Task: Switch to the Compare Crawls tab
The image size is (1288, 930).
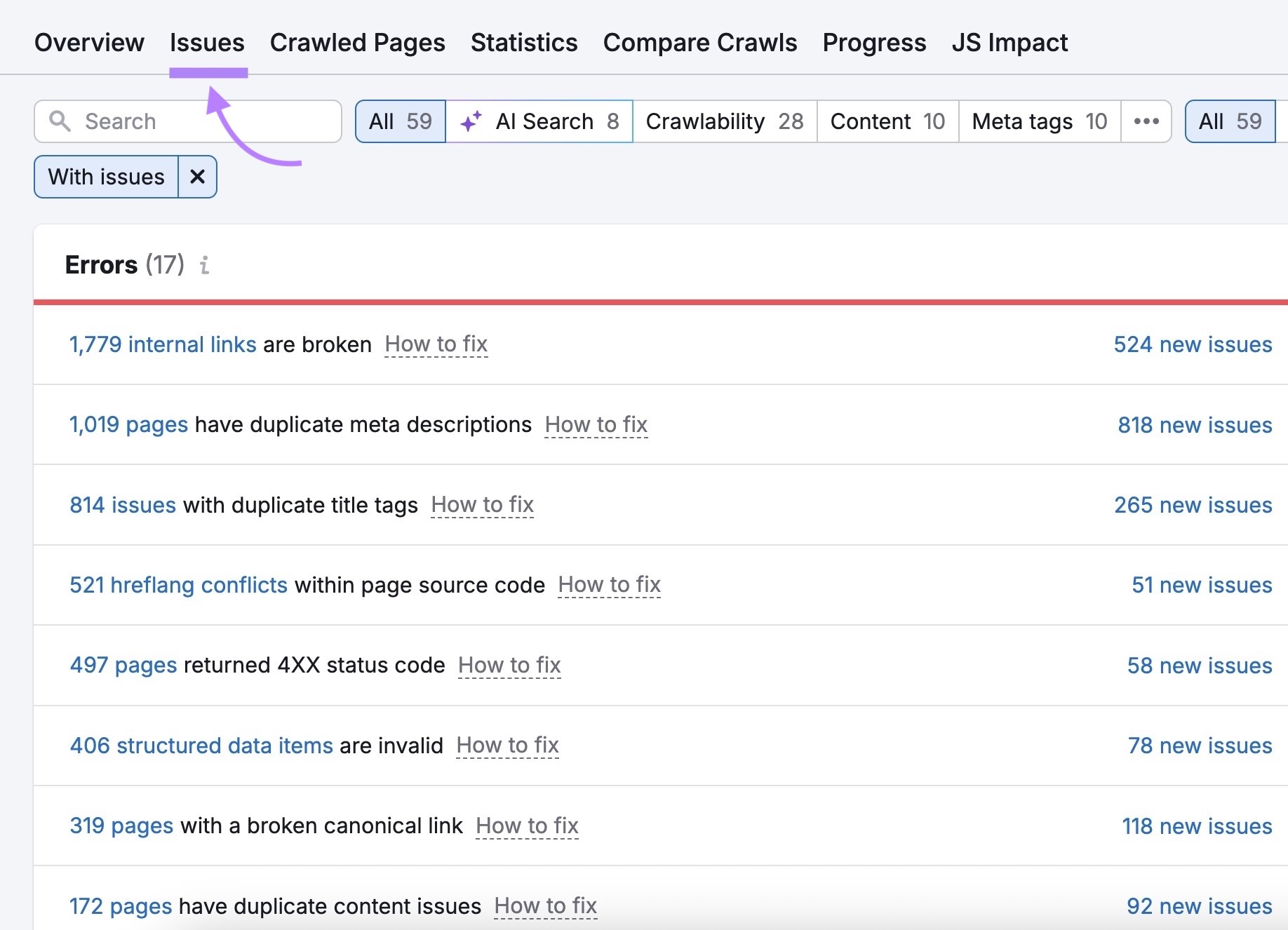Action: pos(699,42)
